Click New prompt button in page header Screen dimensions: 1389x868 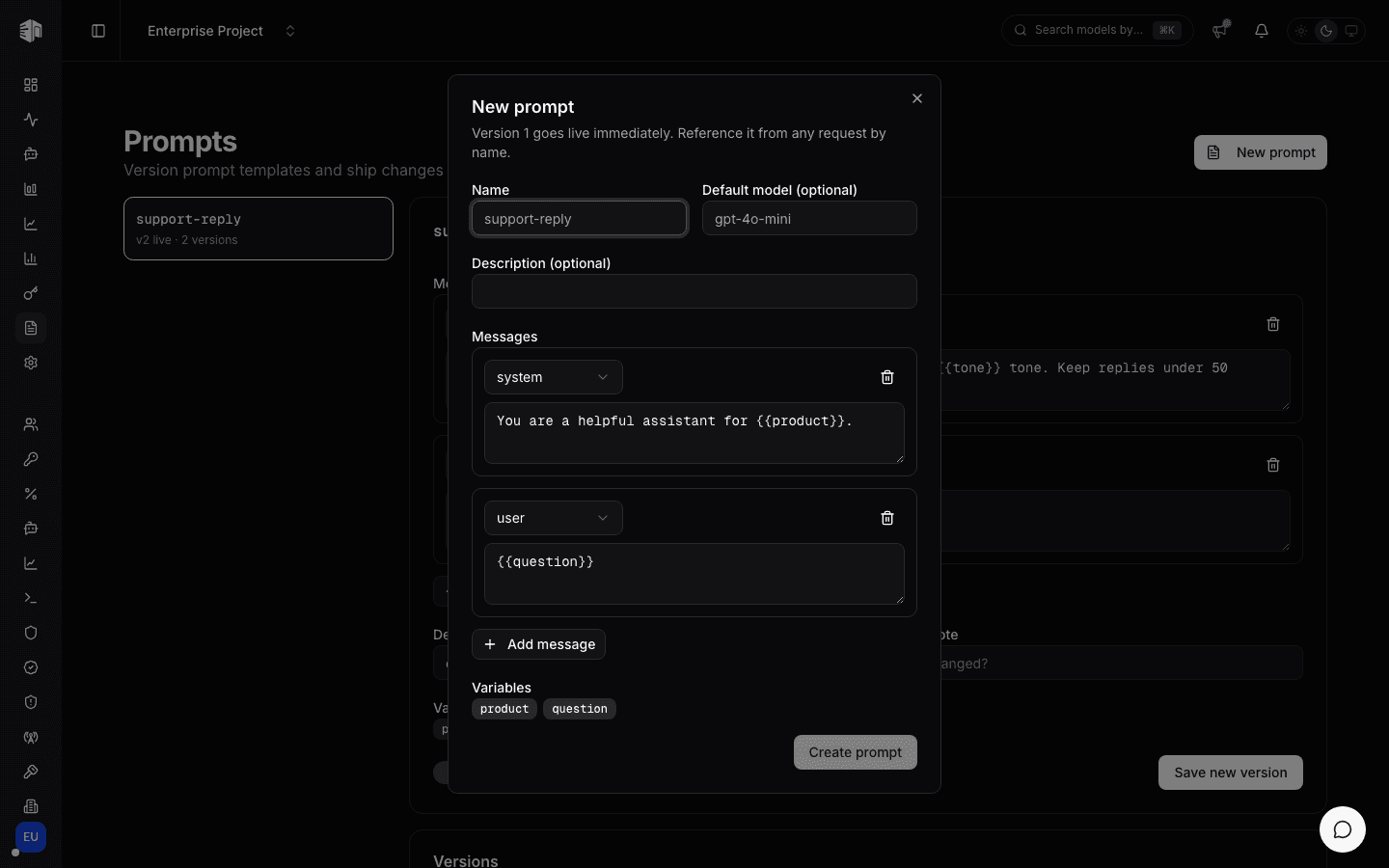pyautogui.click(x=1261, y=152)
